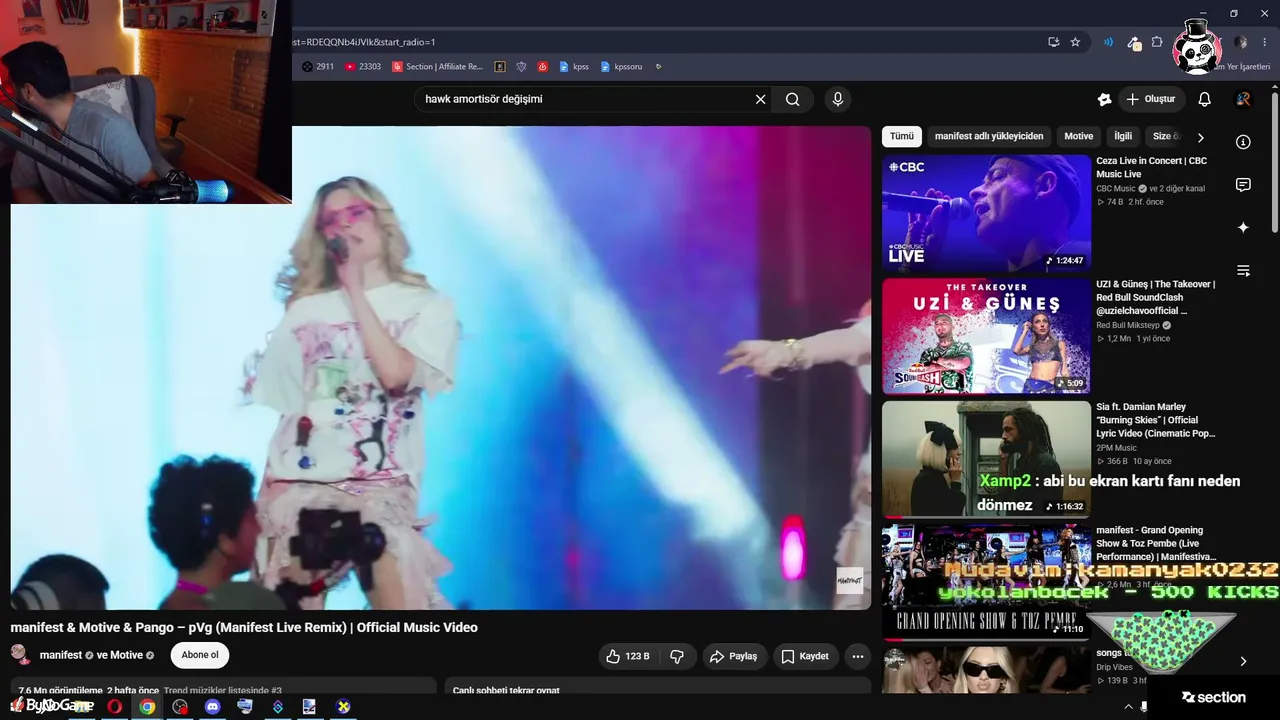1280x720 pixels.
Task: Open the manifest channel avatar
Action: pos(20,655)
